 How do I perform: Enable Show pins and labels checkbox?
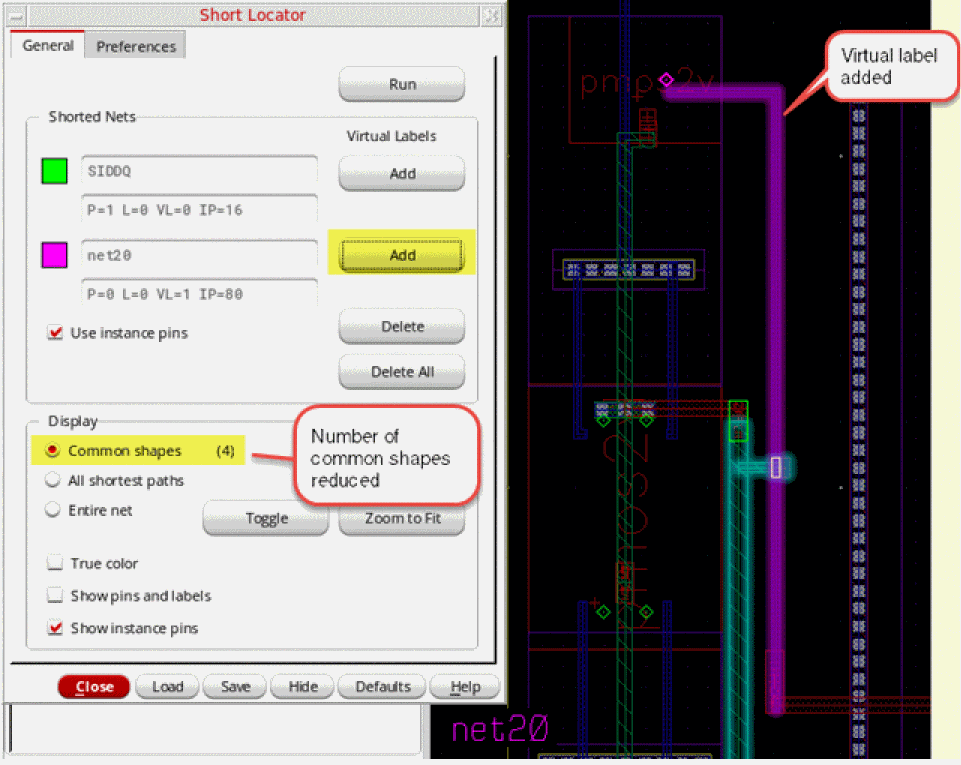coord(55,595)
